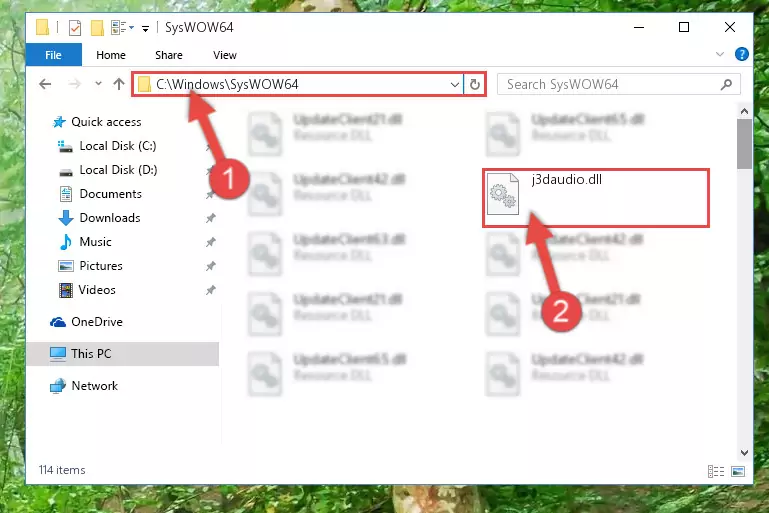Open Pictures folder in sidebar
Viewport: 769px width, 513px height.
(101, 266)
